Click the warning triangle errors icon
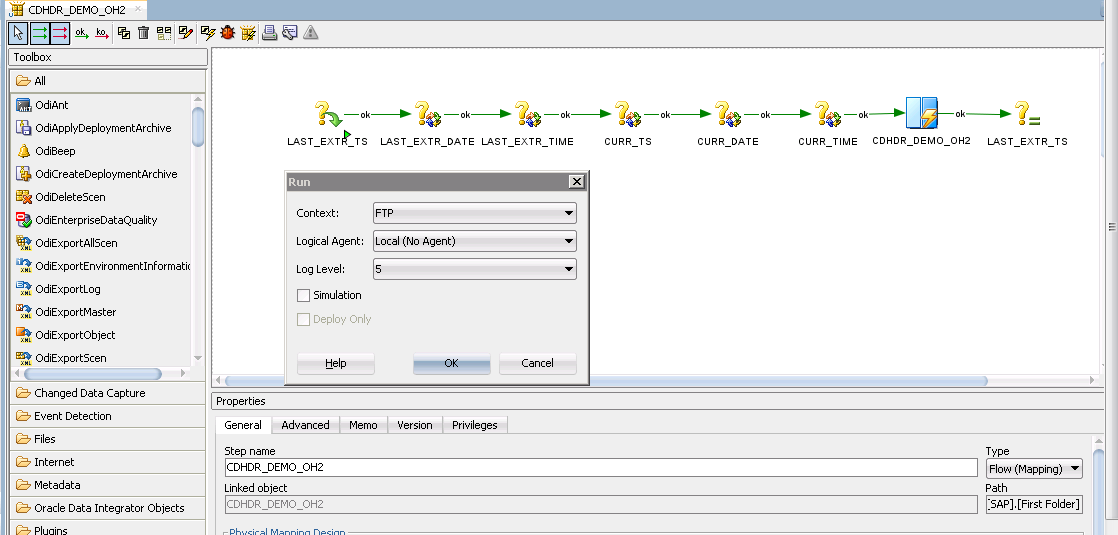 tap(311, 33)
